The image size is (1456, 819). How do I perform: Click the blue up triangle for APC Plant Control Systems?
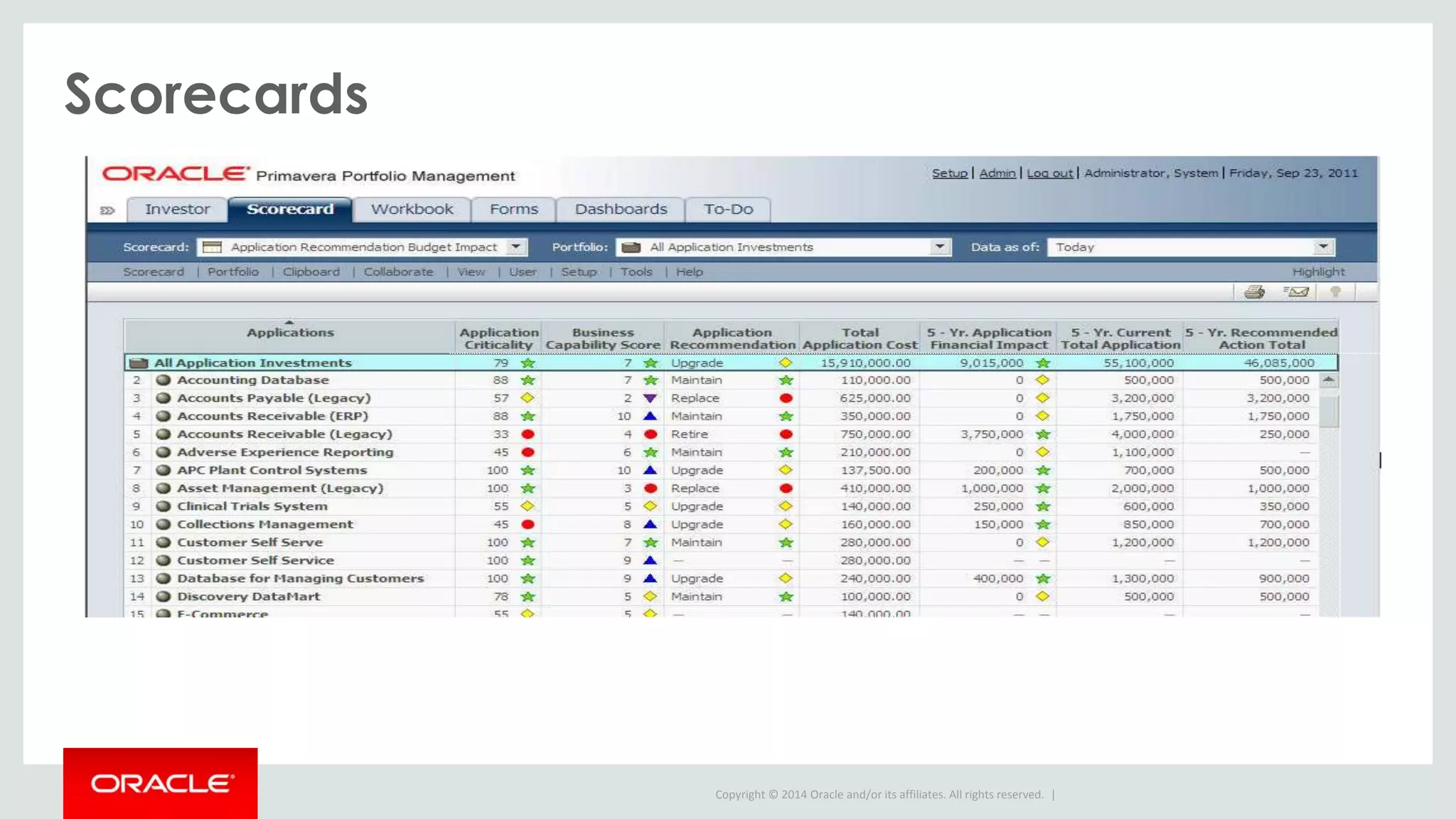650,470
